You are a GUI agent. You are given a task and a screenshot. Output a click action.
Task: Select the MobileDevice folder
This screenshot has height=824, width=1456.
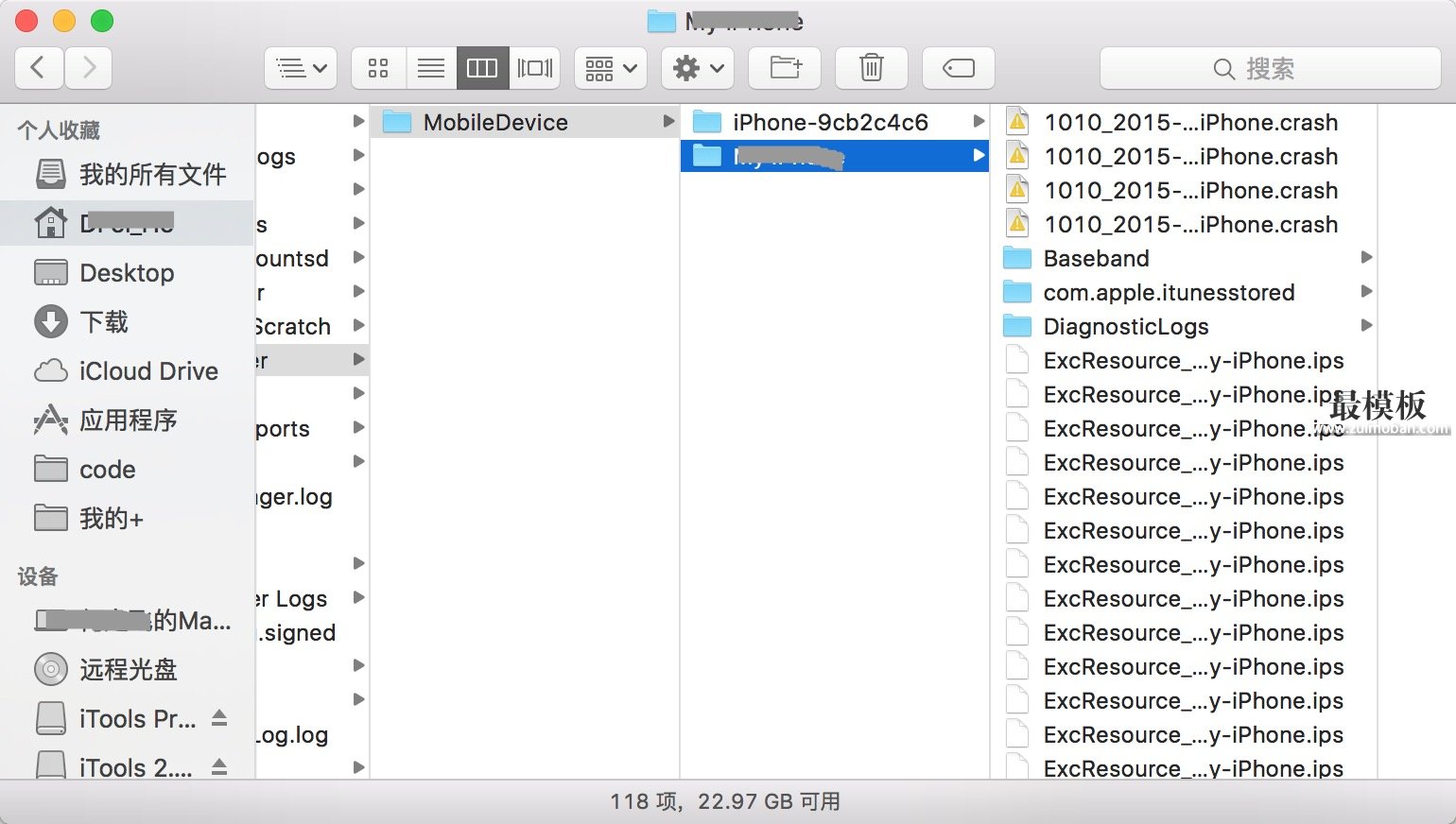pyautogui.click(x=525, y=122)
